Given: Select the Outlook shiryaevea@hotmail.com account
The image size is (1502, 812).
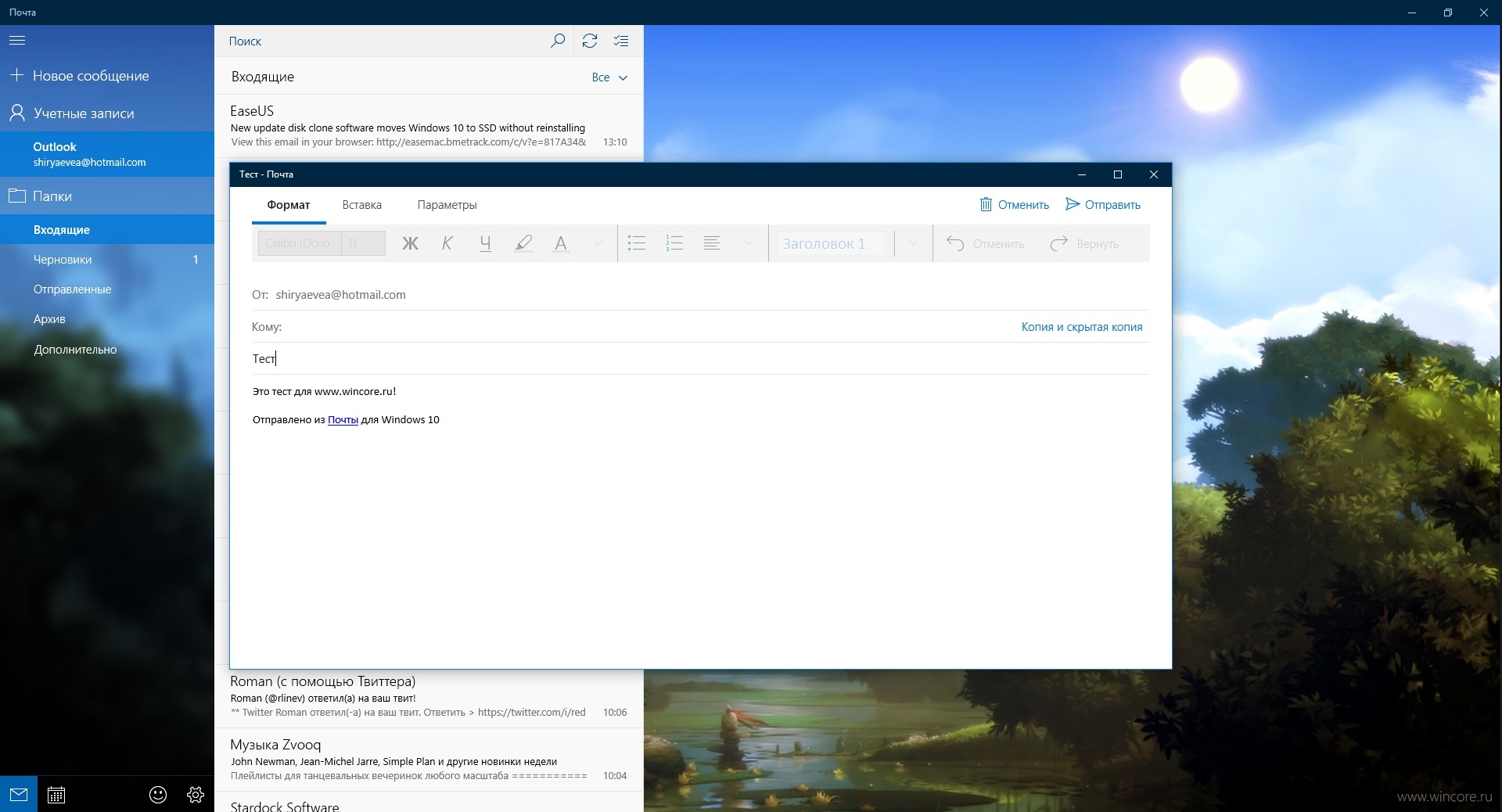Looking at the screenshot, I should tap(107, 154).
